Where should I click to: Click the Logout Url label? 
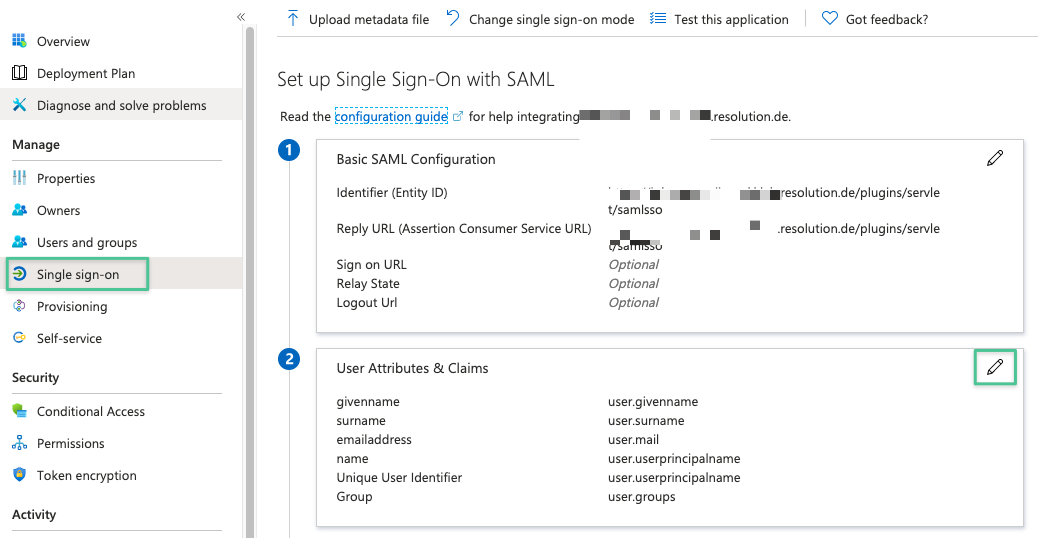tap(367, 302)
